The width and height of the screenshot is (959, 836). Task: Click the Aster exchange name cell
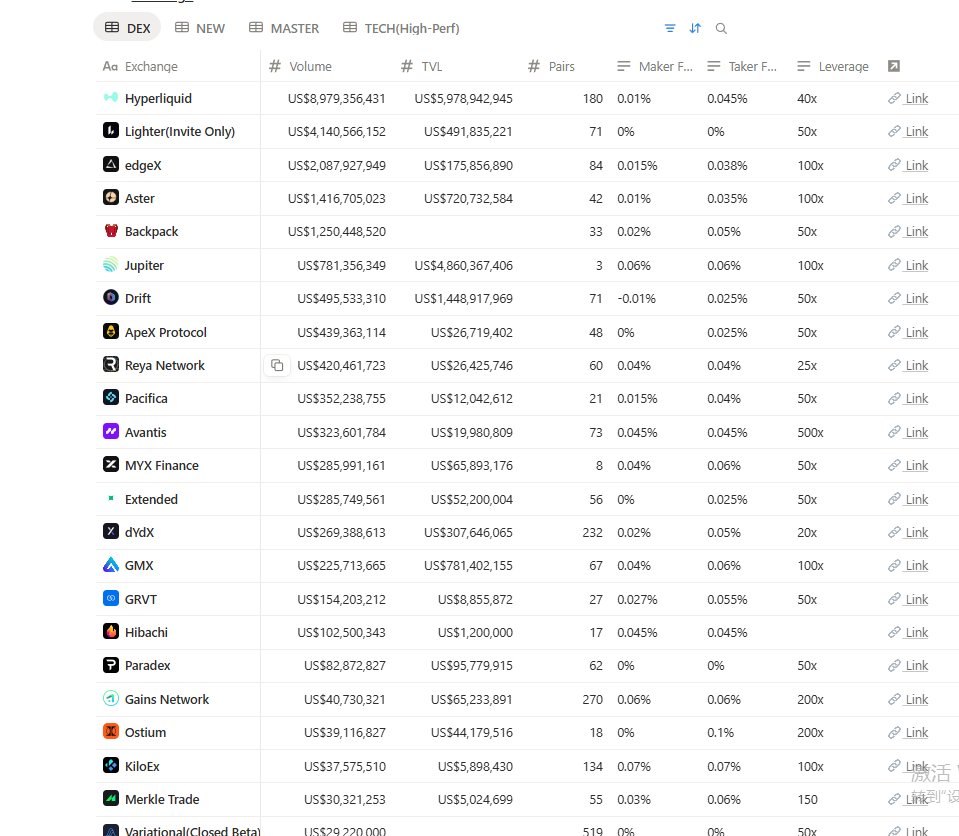tap(140, 198)
